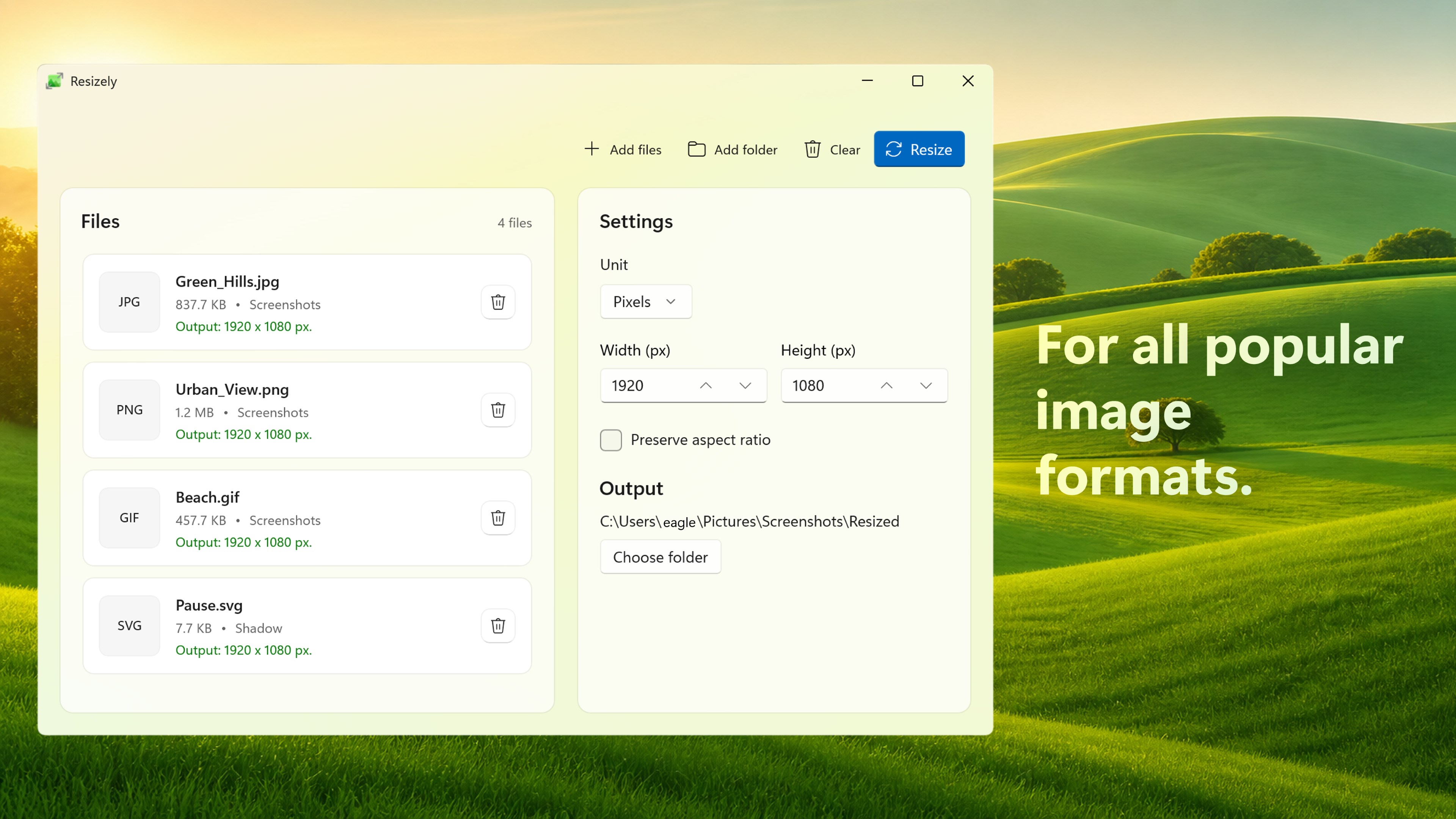Click the 4 files counter
Image resolution: width=1456 pixels, height=819 pixels.
[515, 223]
